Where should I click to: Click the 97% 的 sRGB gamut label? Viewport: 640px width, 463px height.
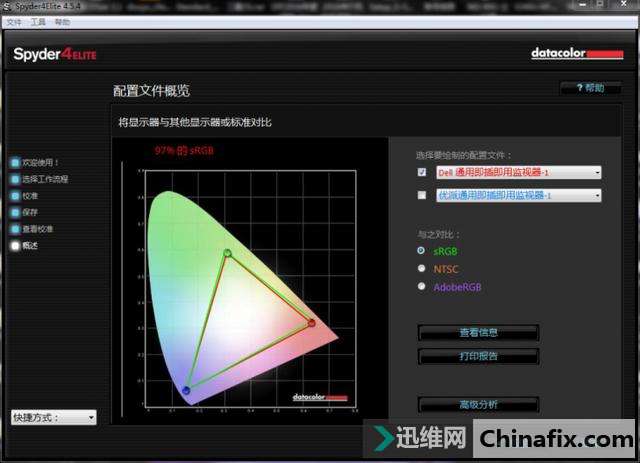(x=184, y=150)
